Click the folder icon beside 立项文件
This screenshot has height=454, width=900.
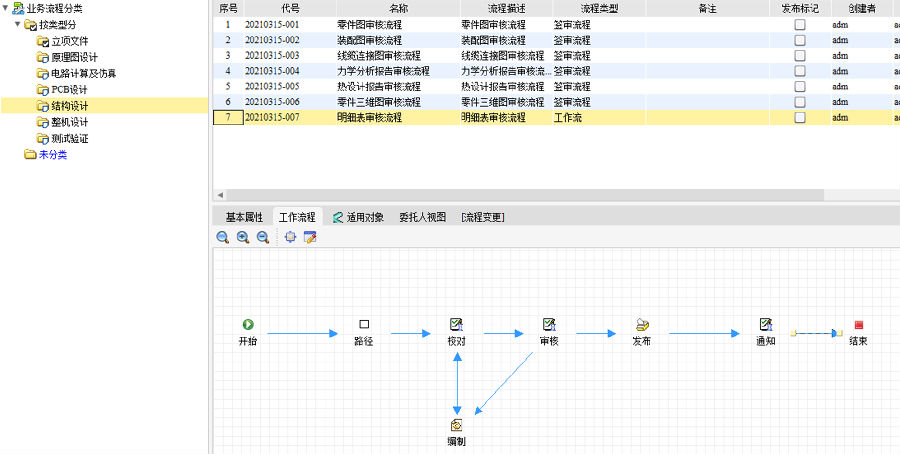point(42,41)
